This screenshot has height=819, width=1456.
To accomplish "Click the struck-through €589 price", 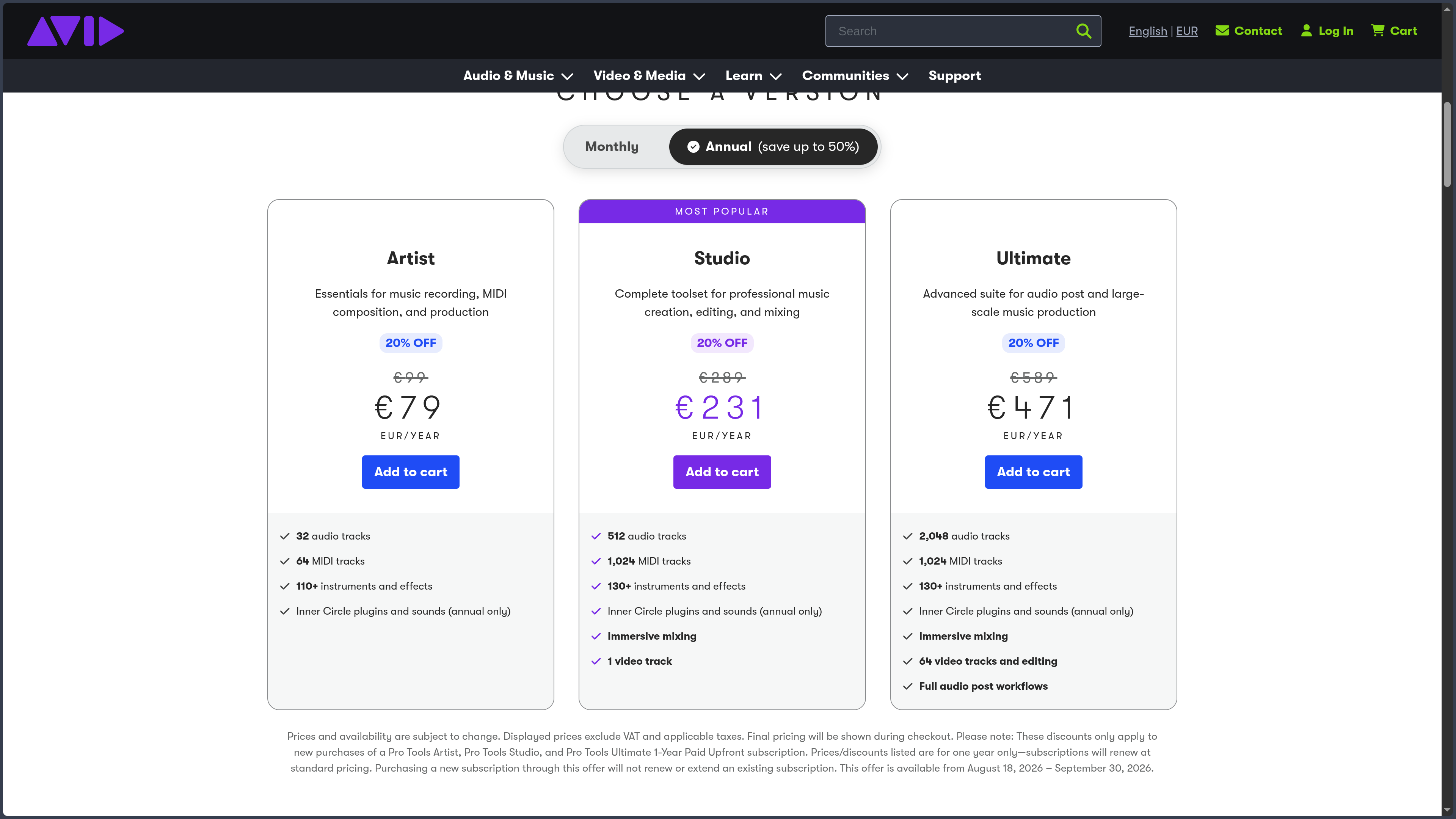I will (x=1033, y=377).
